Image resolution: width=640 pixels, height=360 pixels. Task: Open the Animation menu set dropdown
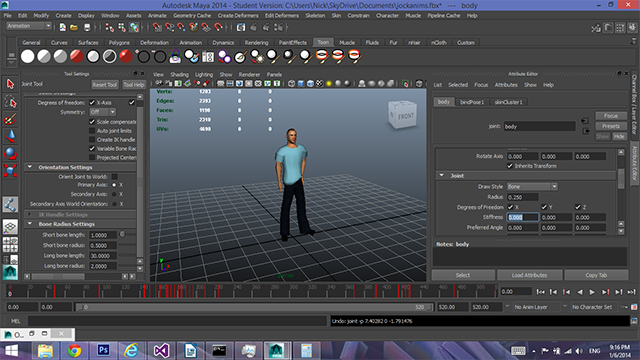pos(29,26)
